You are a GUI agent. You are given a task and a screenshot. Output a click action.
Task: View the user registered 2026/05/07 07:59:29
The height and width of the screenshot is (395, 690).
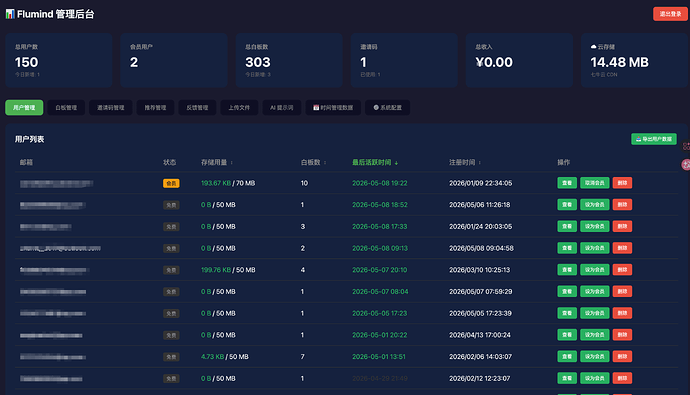click(567, 291)
